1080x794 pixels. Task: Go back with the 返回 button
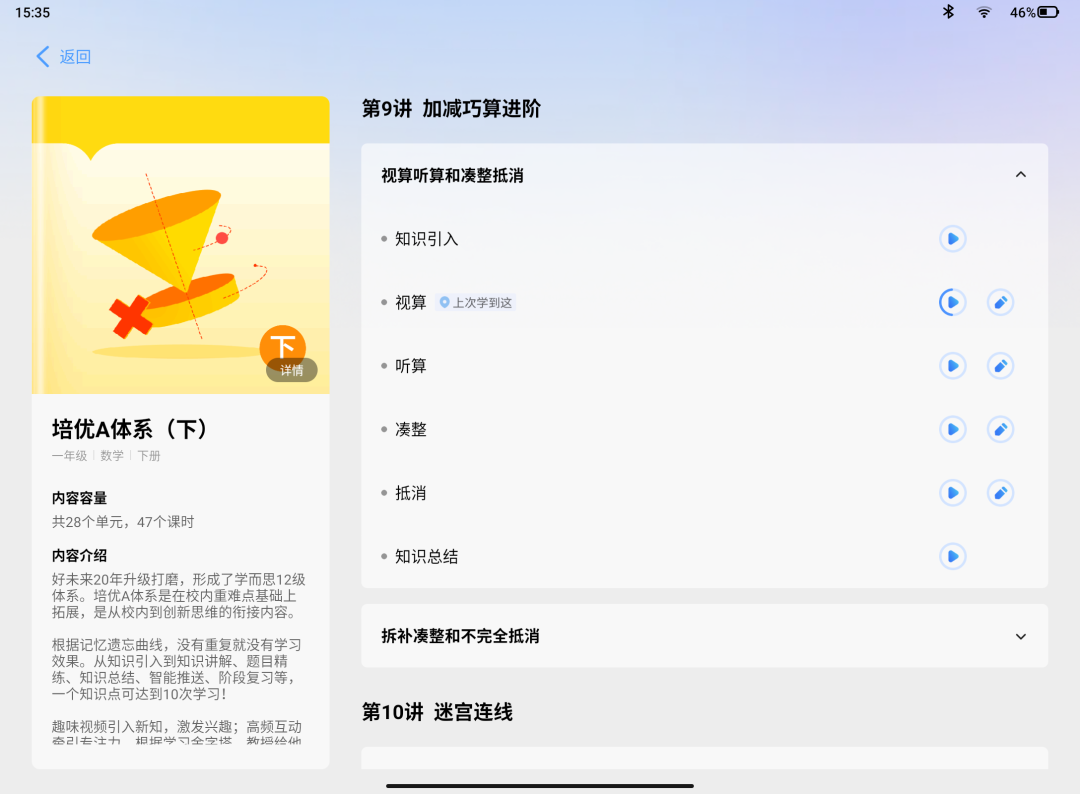[63, 56]
